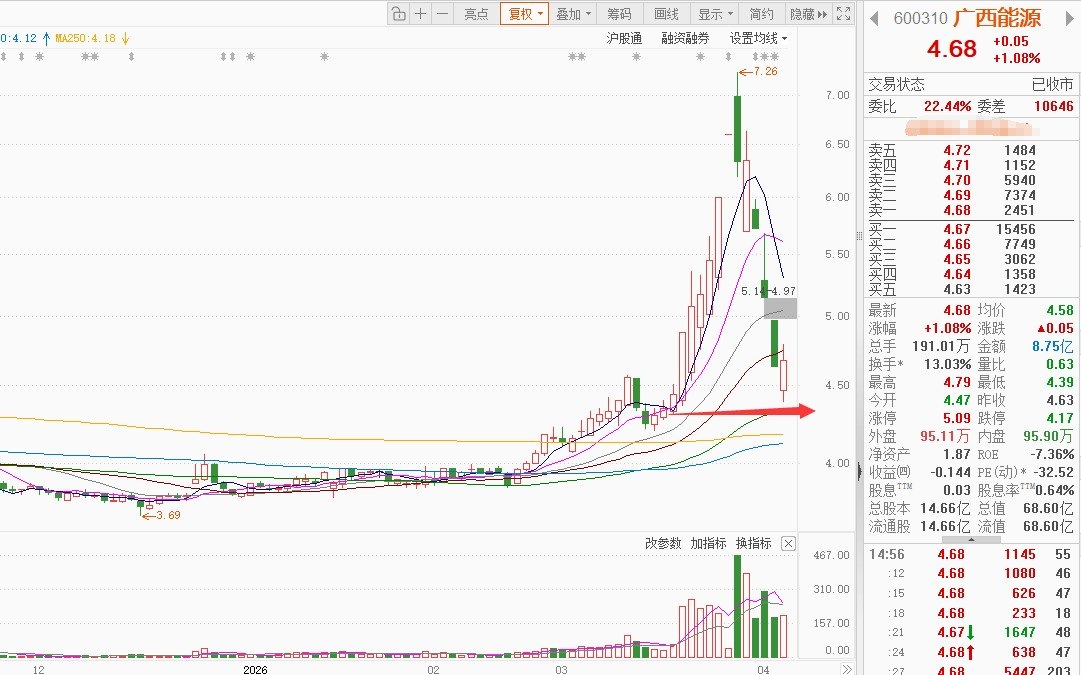This screenshot has width=1081, height=675.
Task: Click the 跌停 4.17 limit-down value
Action: (1060, 419)
